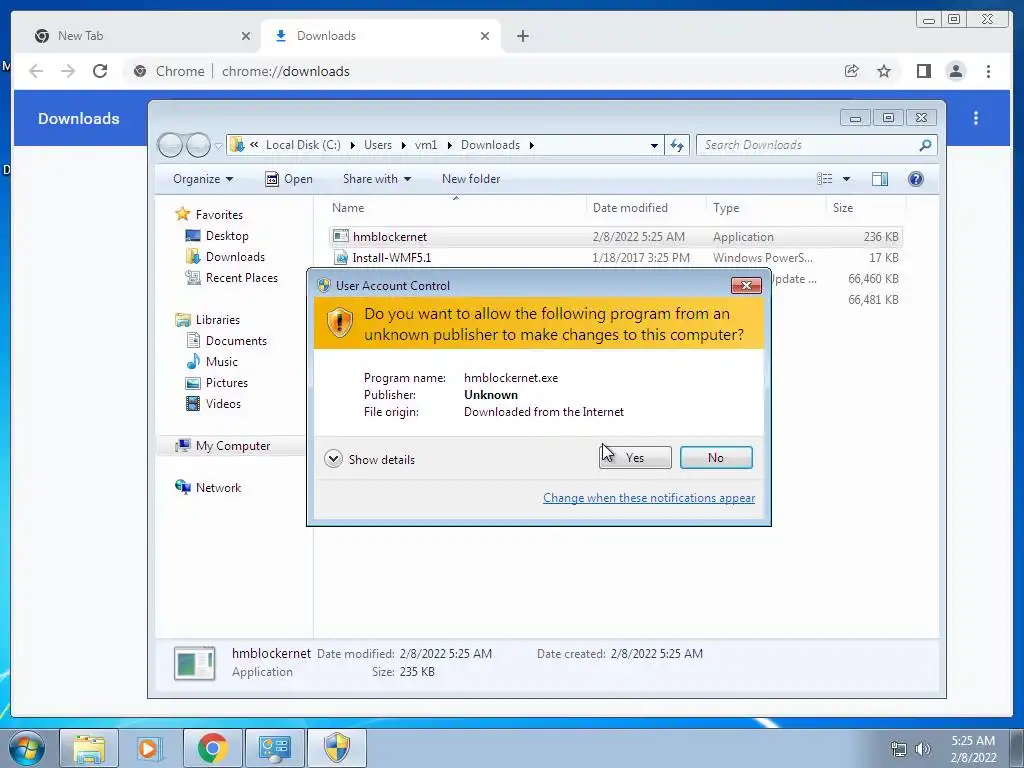Select the hmblockernet file row

click(615, 236)
